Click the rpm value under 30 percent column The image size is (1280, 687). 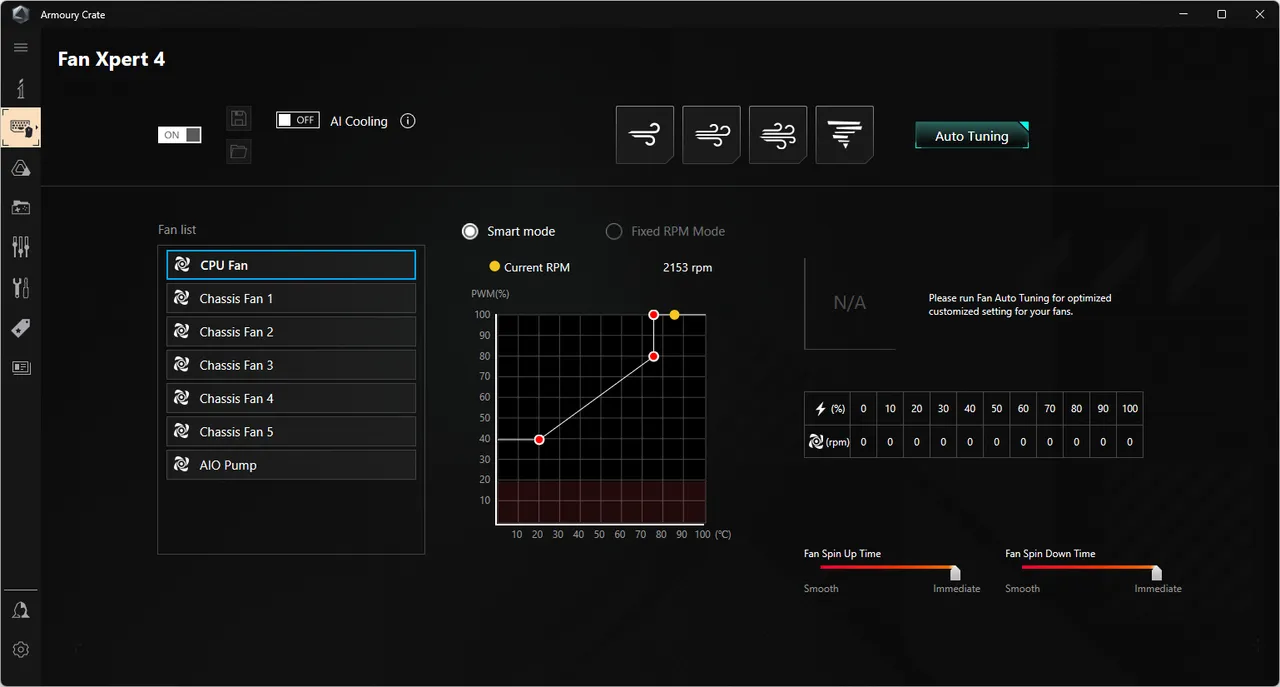click(x=943, y=442)
